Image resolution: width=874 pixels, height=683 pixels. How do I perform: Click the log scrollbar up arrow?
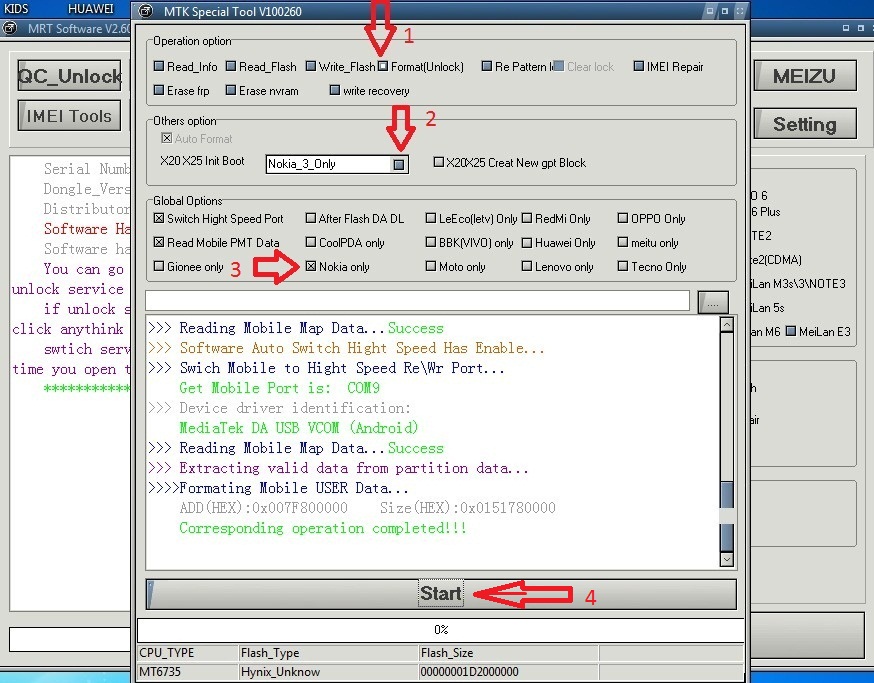726,324
